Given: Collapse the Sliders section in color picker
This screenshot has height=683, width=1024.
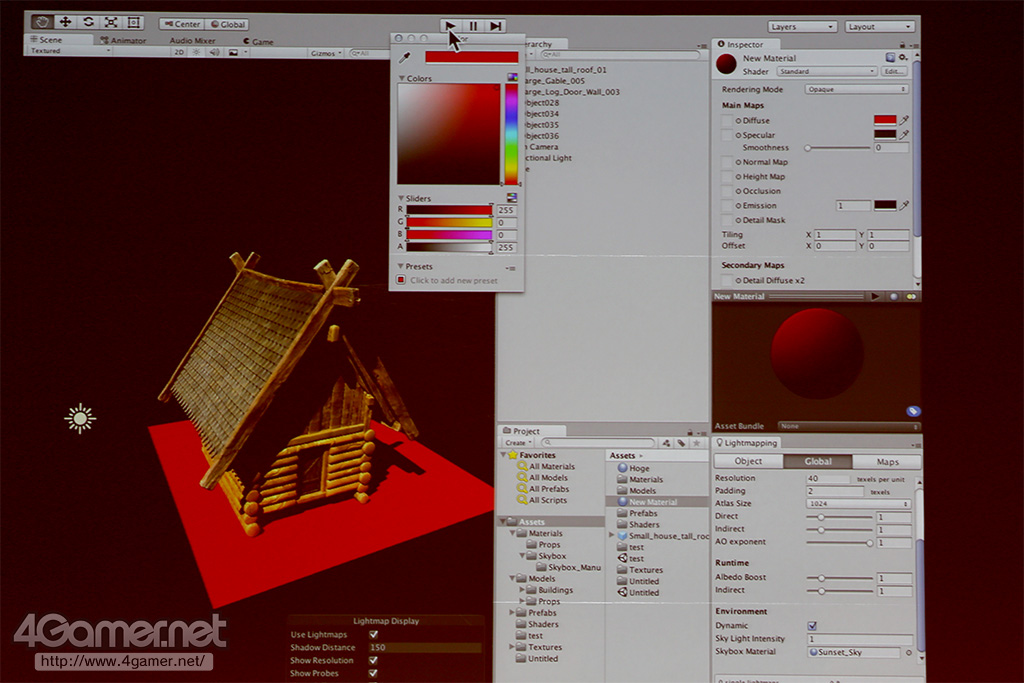Looking at the screenshot, I should [401, 198].
